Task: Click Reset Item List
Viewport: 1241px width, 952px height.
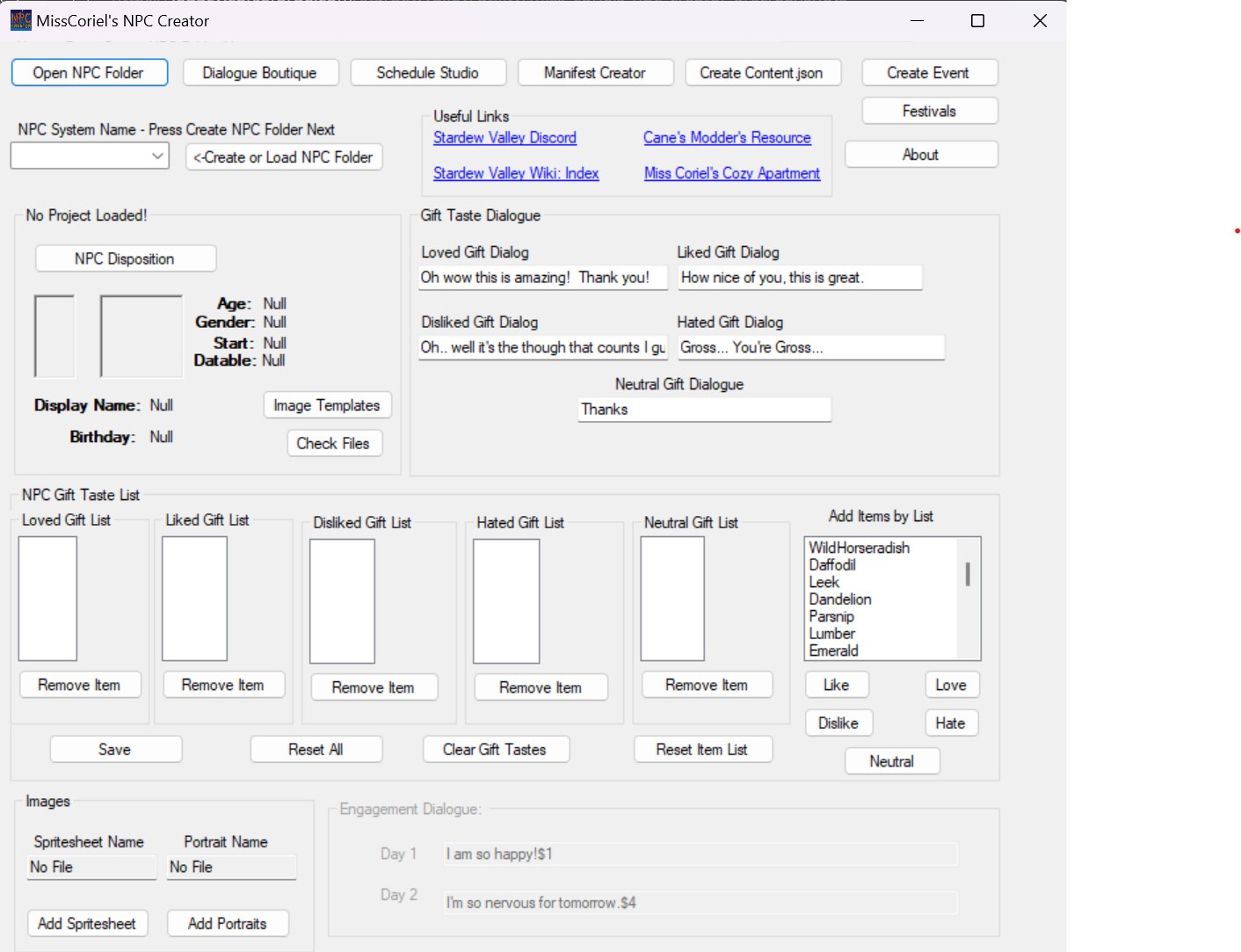Action: [703, 750]
